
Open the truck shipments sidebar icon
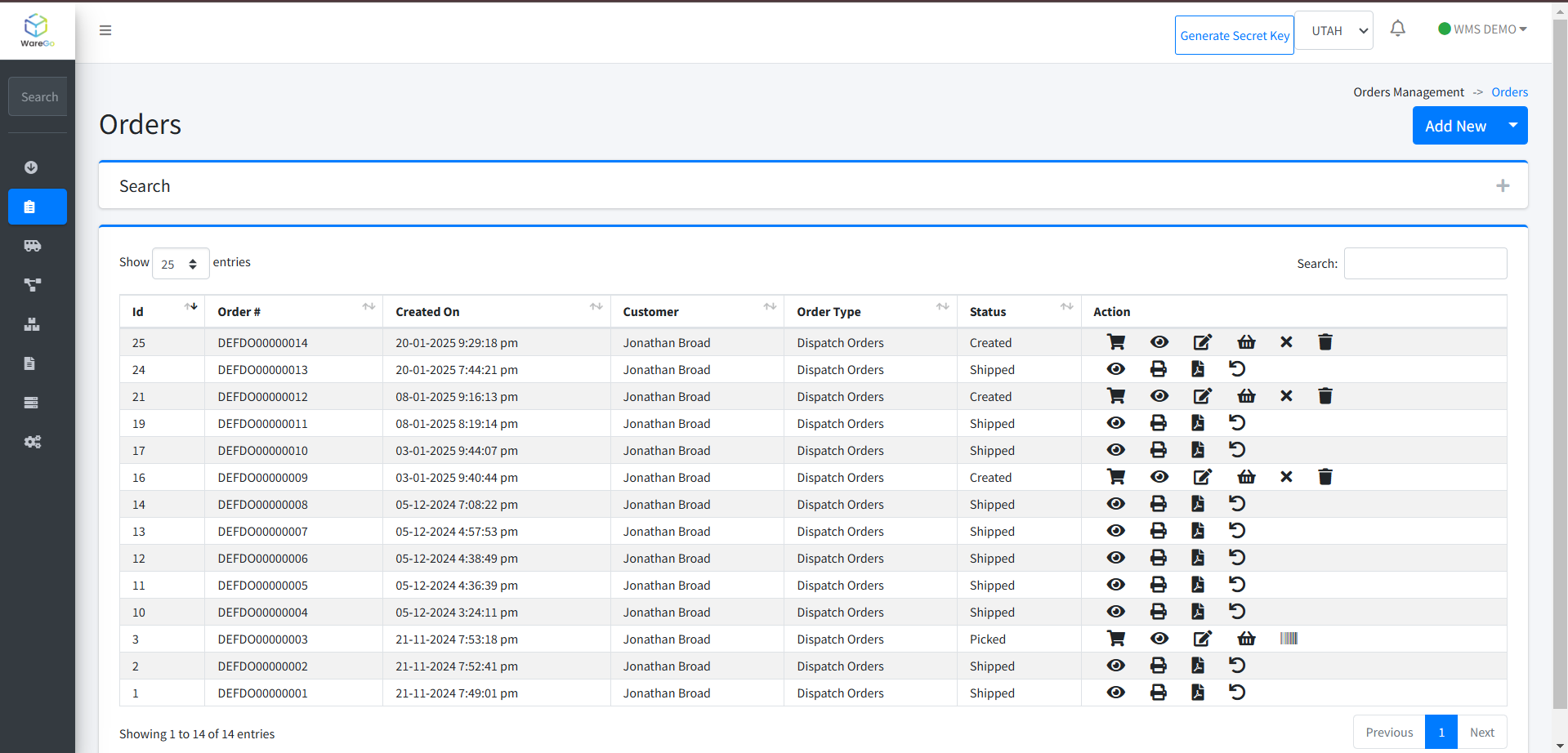(x=33, y=246)
